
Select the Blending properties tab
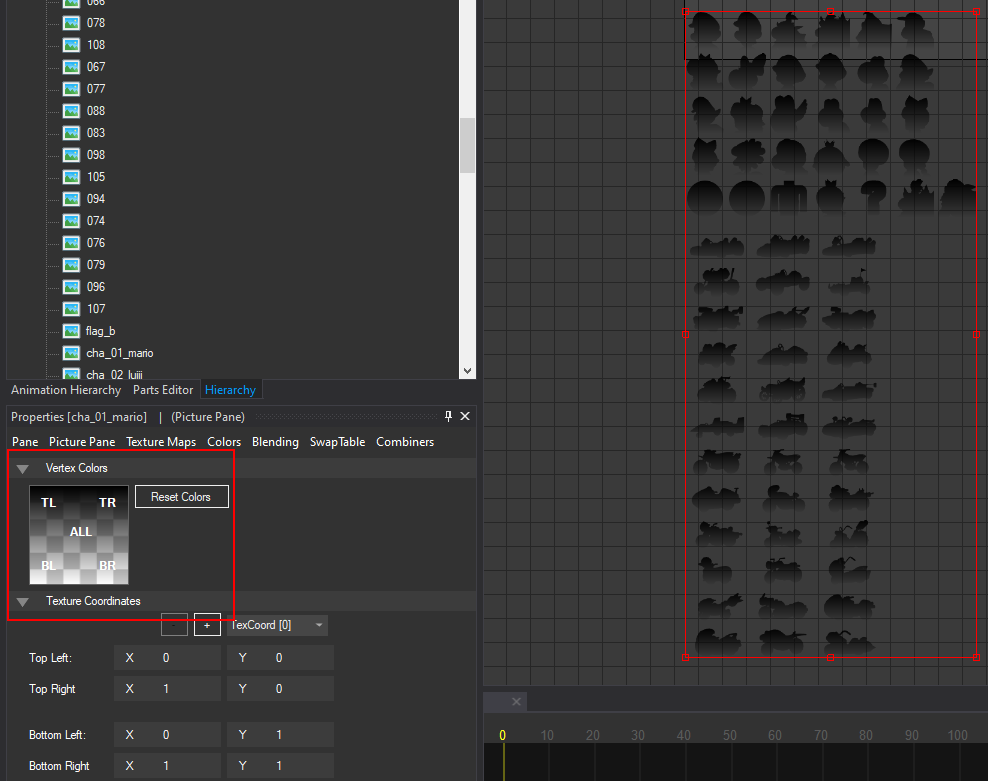point(275,441)
